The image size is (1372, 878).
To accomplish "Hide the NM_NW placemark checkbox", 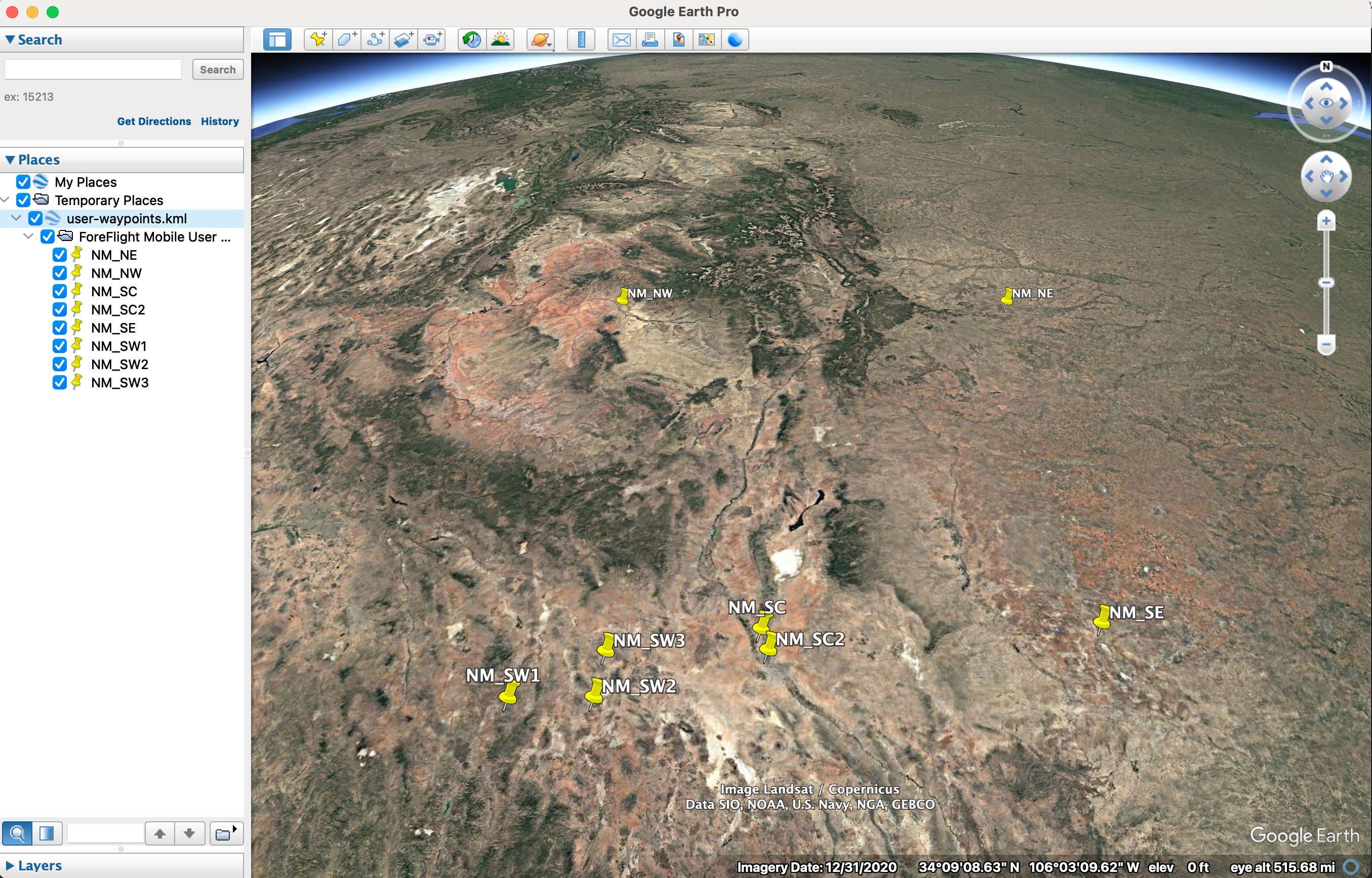I will [x=60, y=273].
